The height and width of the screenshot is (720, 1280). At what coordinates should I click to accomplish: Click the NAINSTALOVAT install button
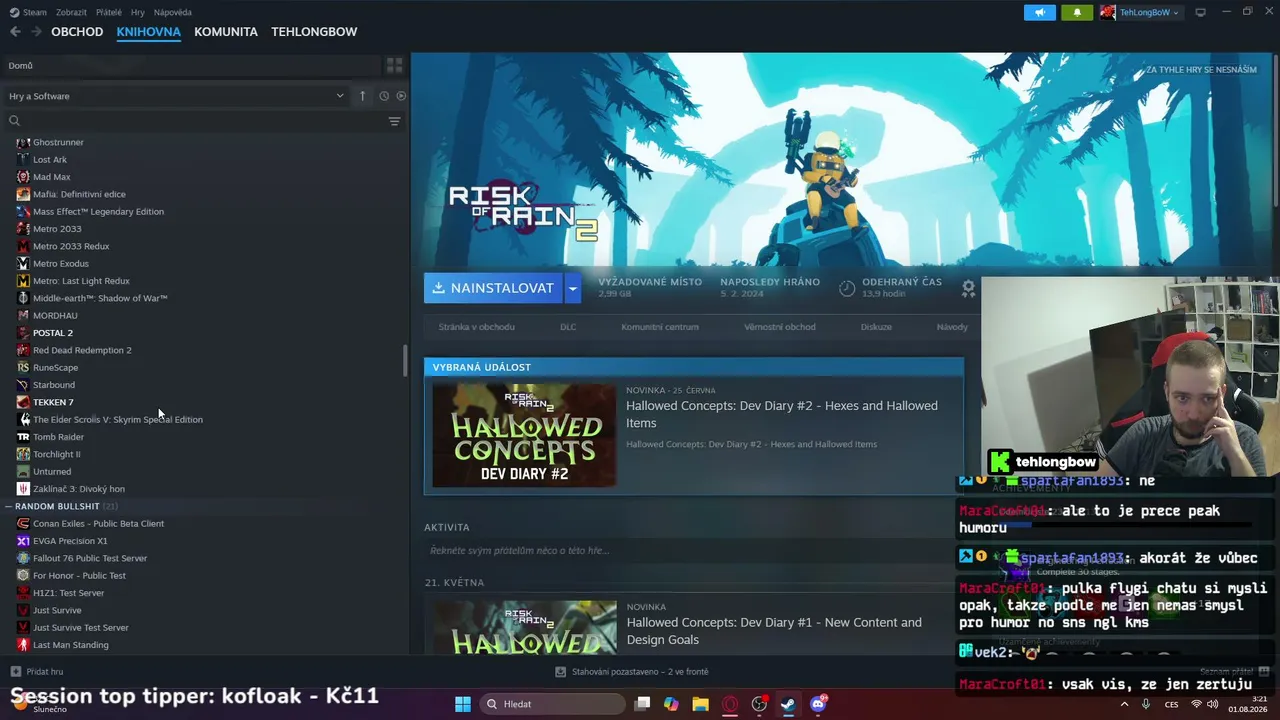coord(494,288)
